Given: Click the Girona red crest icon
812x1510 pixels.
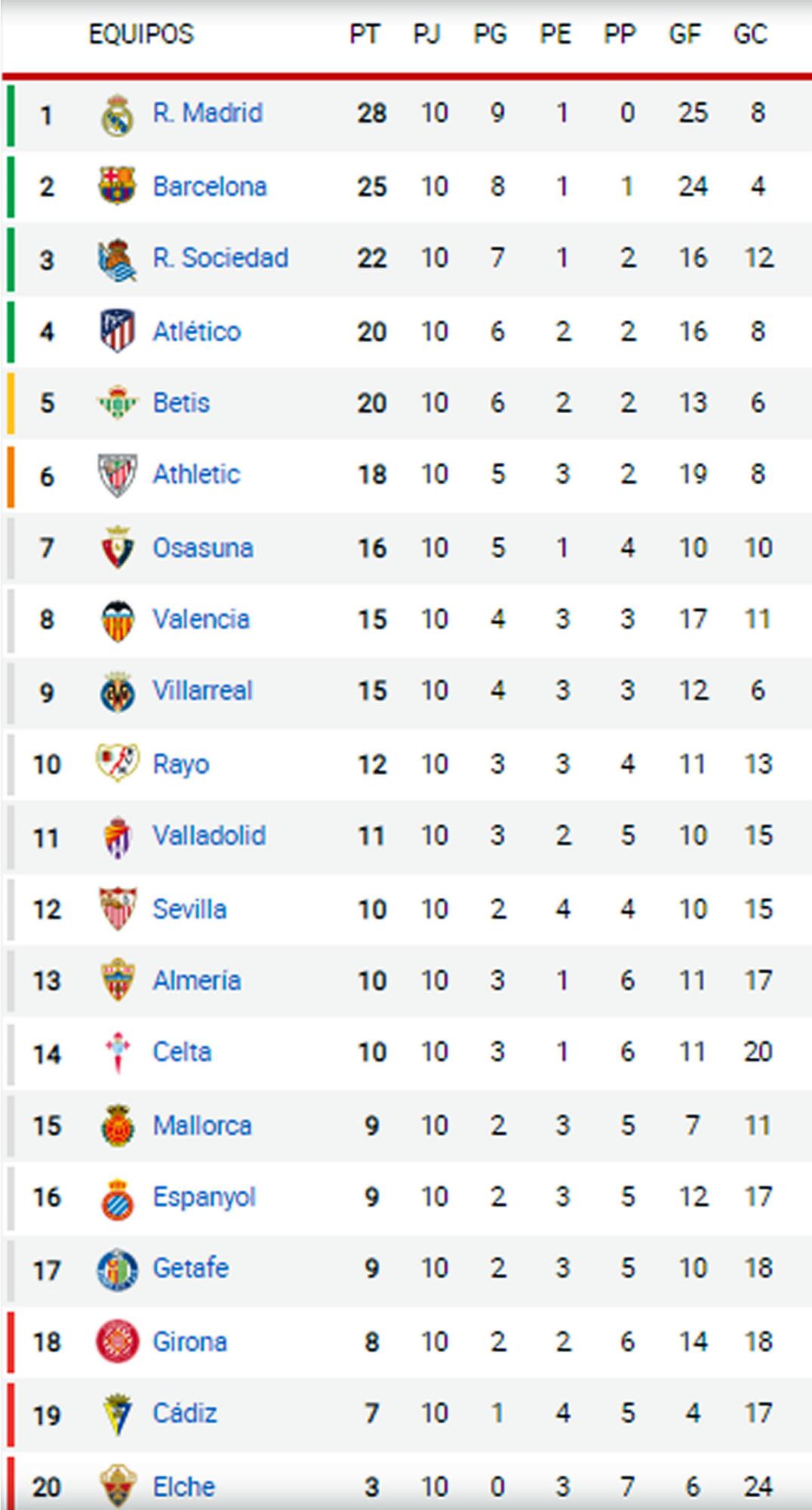Looking at the screenshot, I should point(117,1342).
